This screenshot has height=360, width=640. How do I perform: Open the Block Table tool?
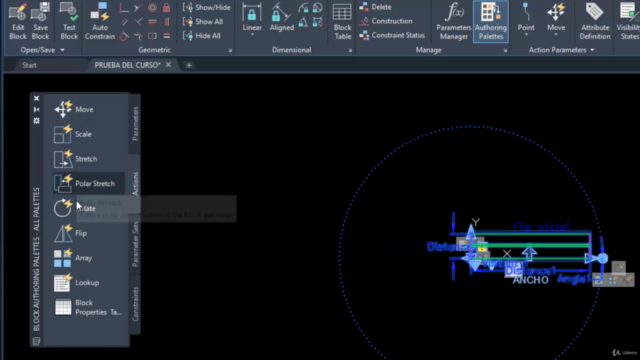342,21
